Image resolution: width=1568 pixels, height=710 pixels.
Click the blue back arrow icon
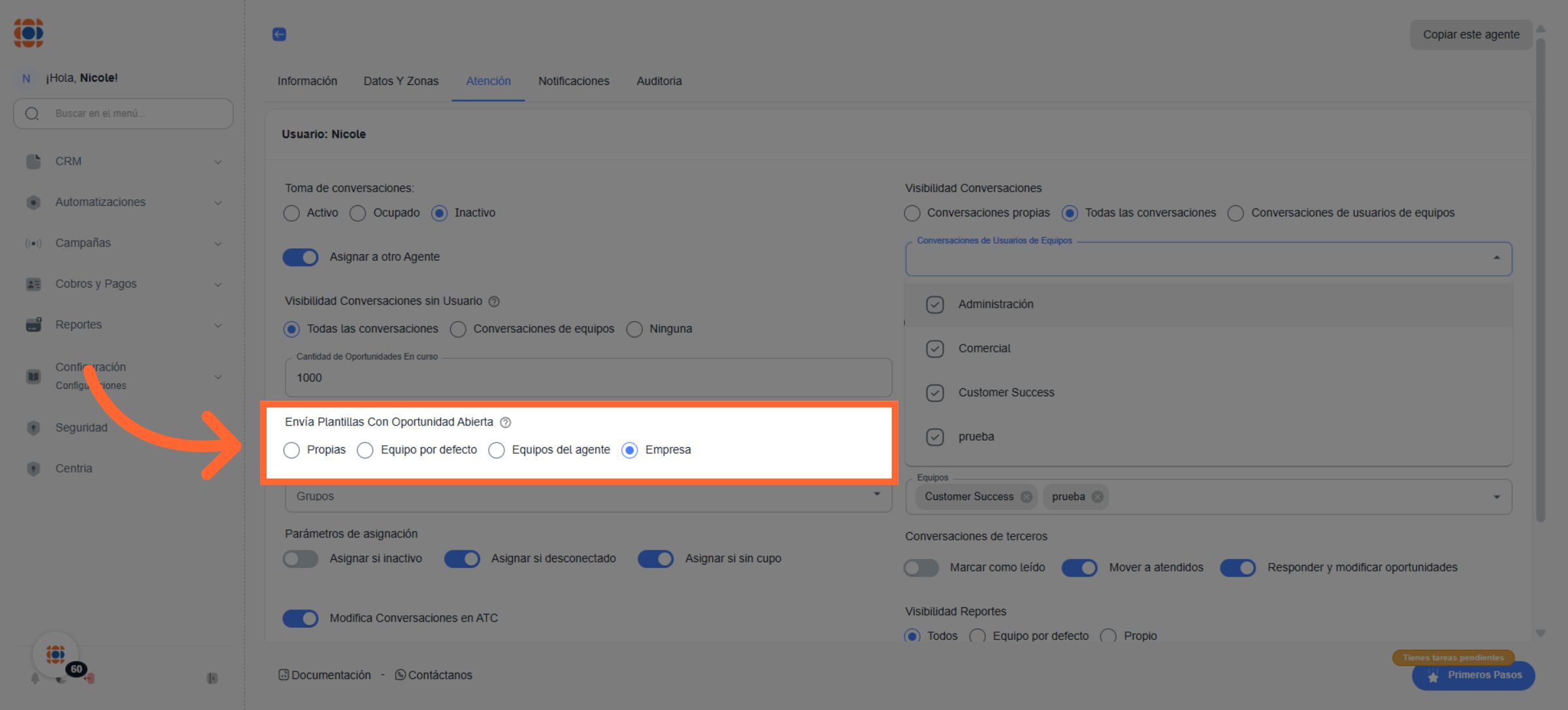279,34
